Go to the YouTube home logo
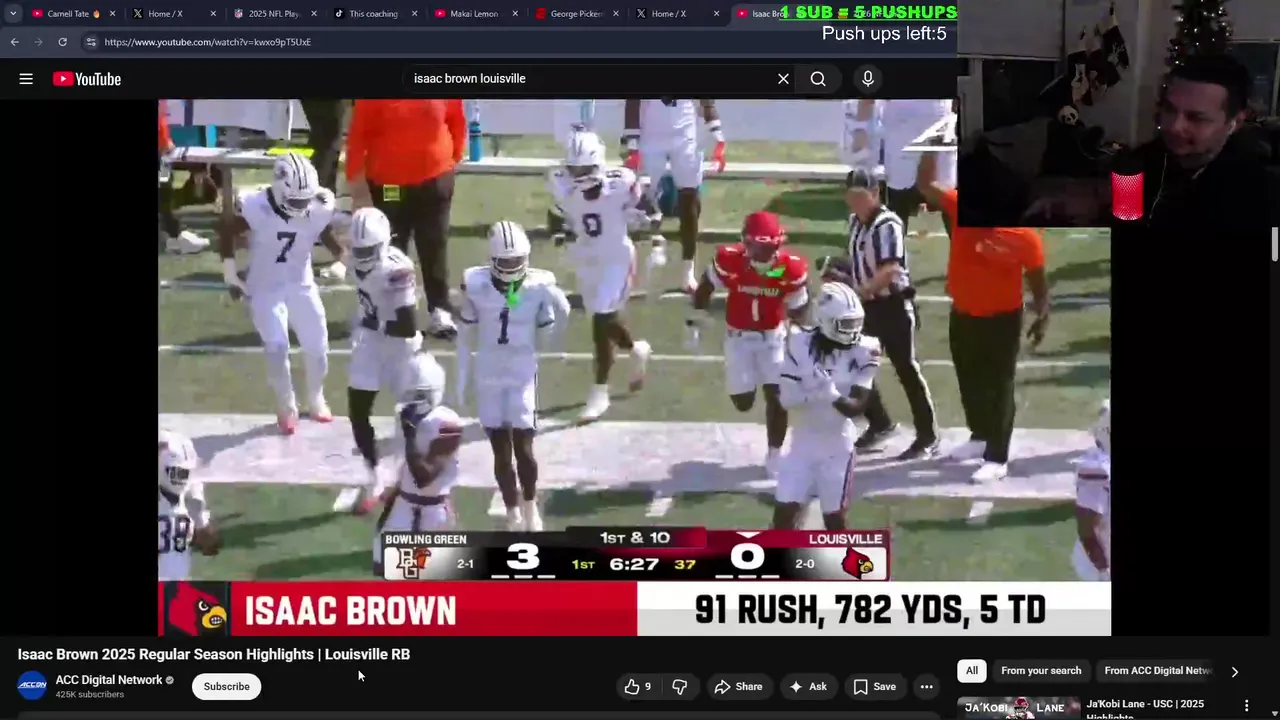Screen dimensions: 1280x720 [87, 79]
